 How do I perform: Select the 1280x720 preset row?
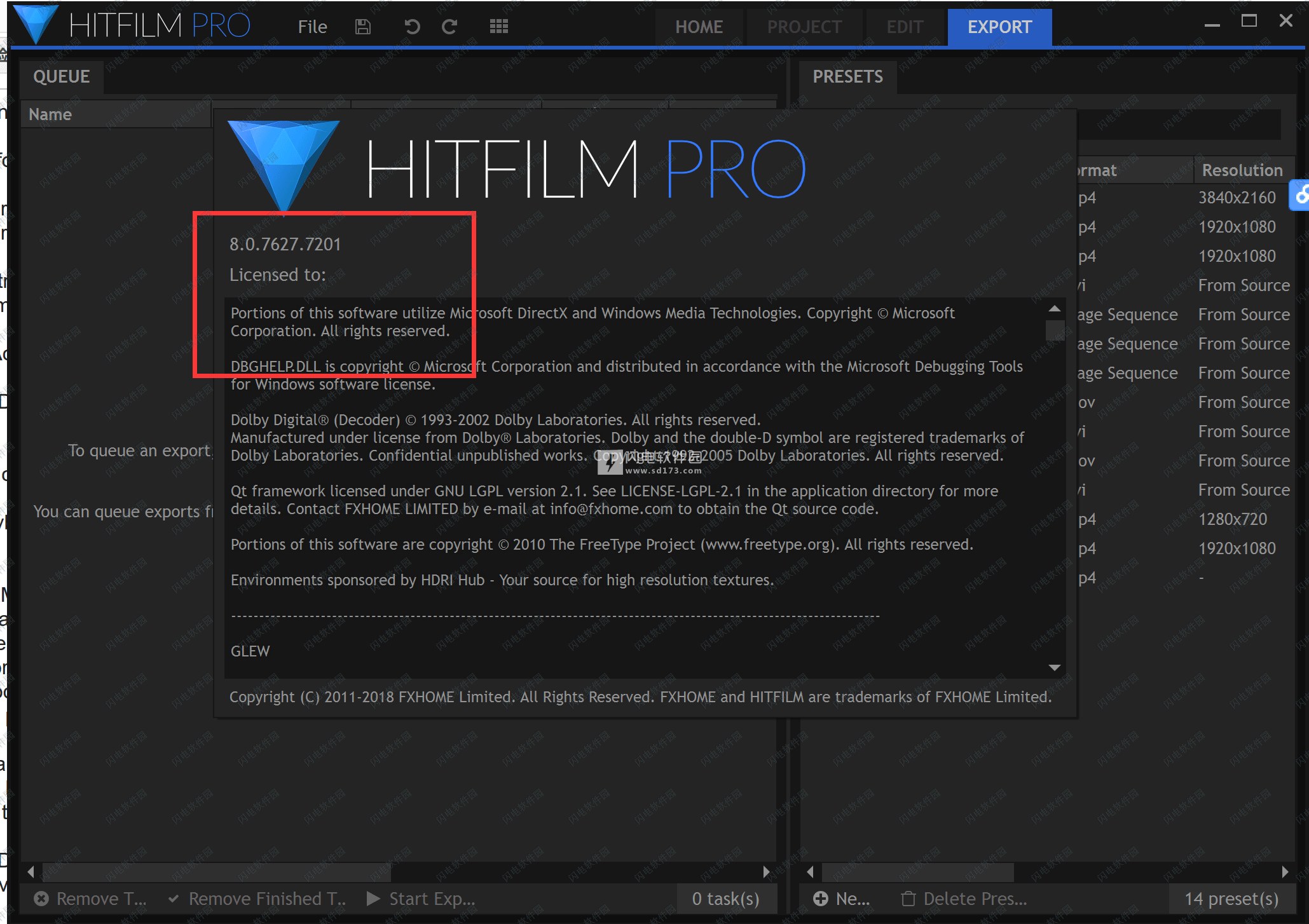tap(1186, 519)
